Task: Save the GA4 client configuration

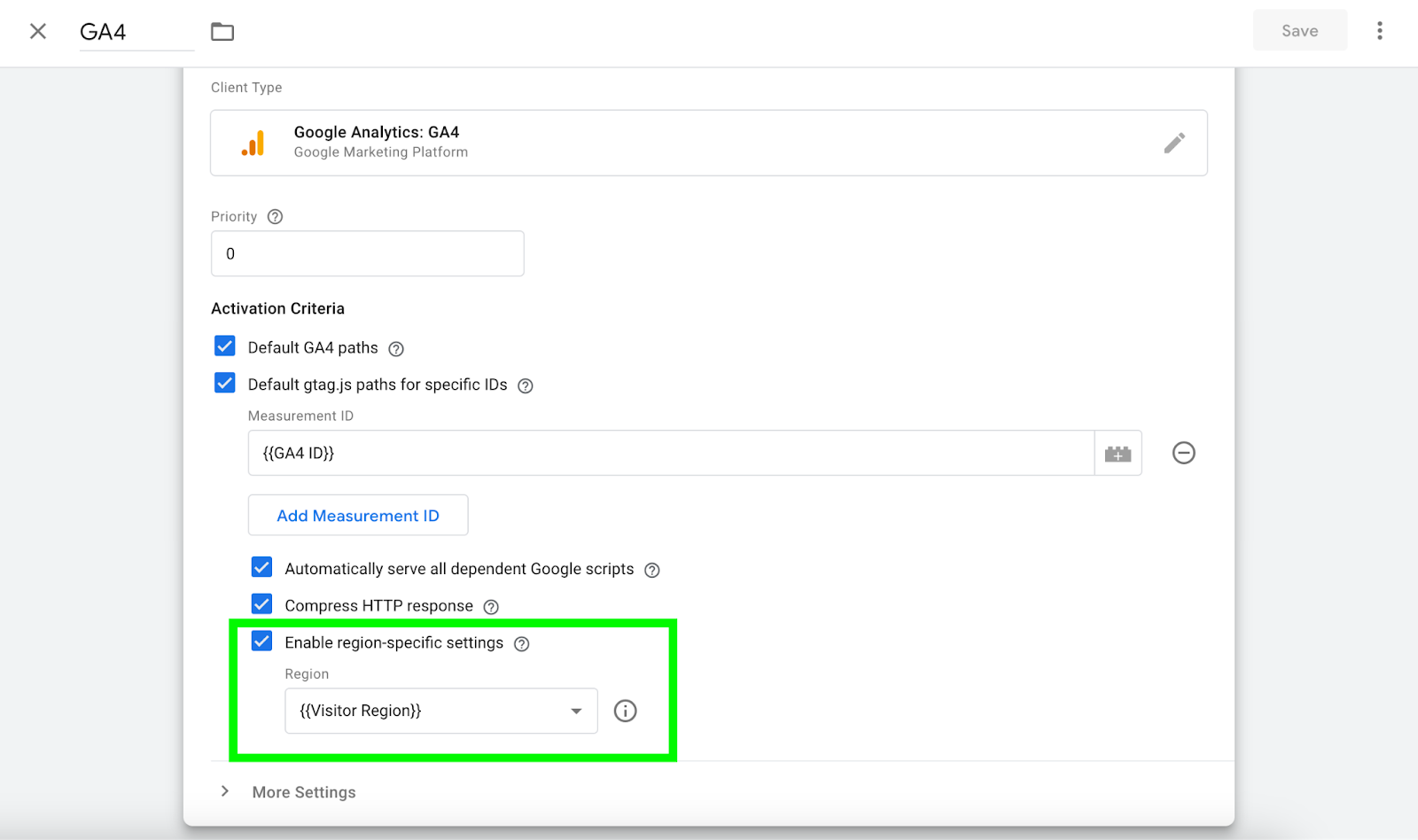Action: coord(1299,30)
